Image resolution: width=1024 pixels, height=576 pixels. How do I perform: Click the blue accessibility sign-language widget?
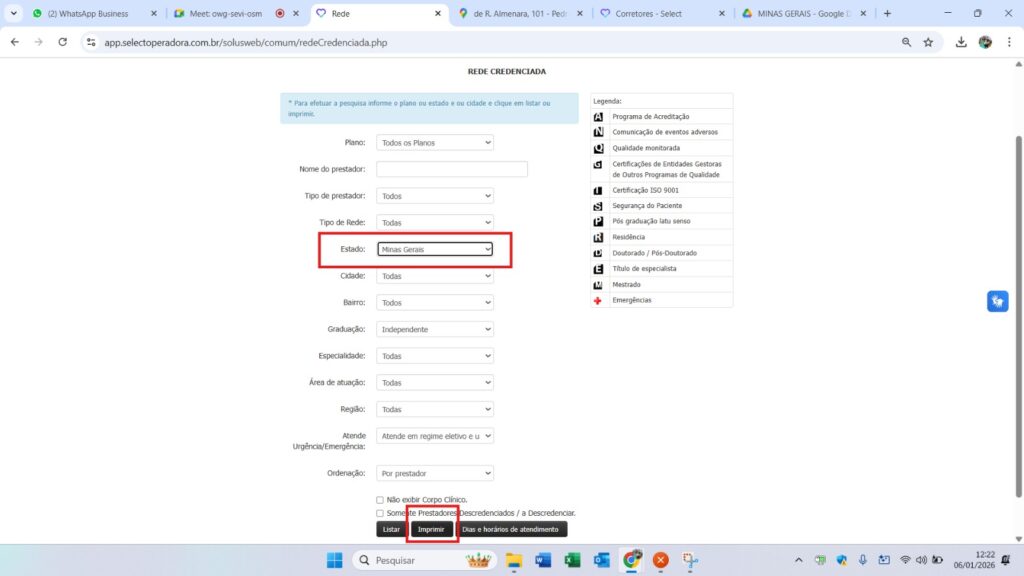click(997, 301)
